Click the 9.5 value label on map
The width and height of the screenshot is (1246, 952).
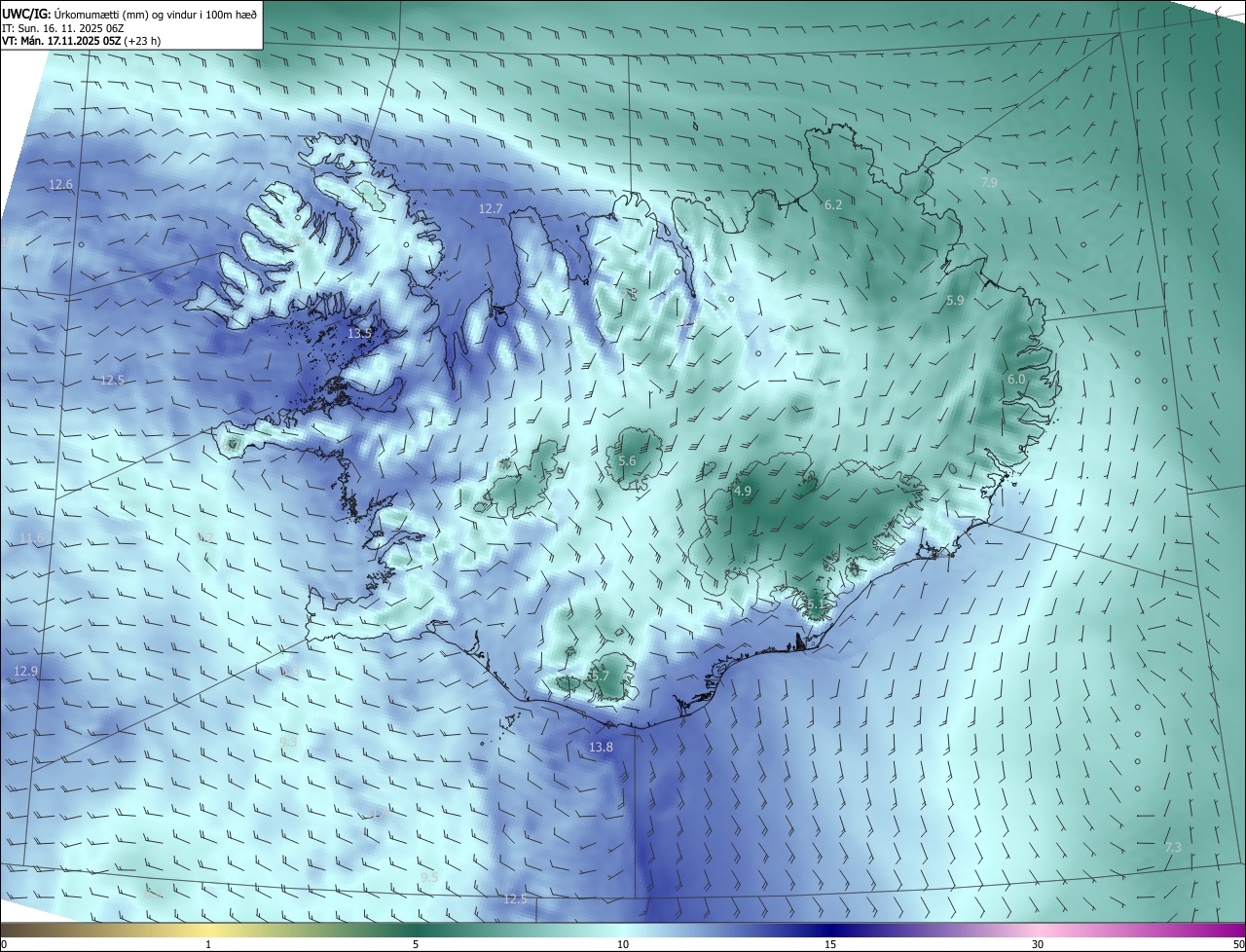pyautogui.click(x=429, y=878)
